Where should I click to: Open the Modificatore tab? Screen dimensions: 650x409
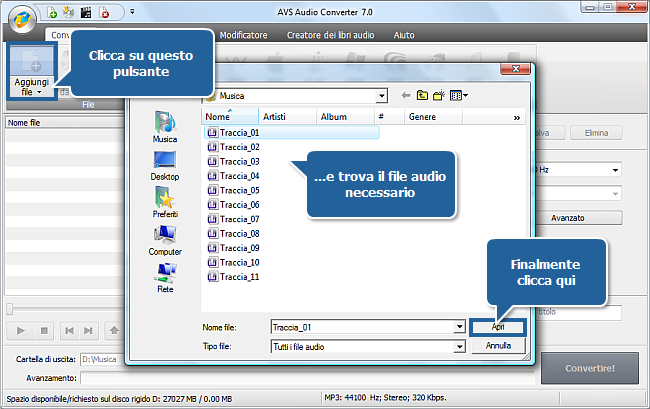coord(243,35)
